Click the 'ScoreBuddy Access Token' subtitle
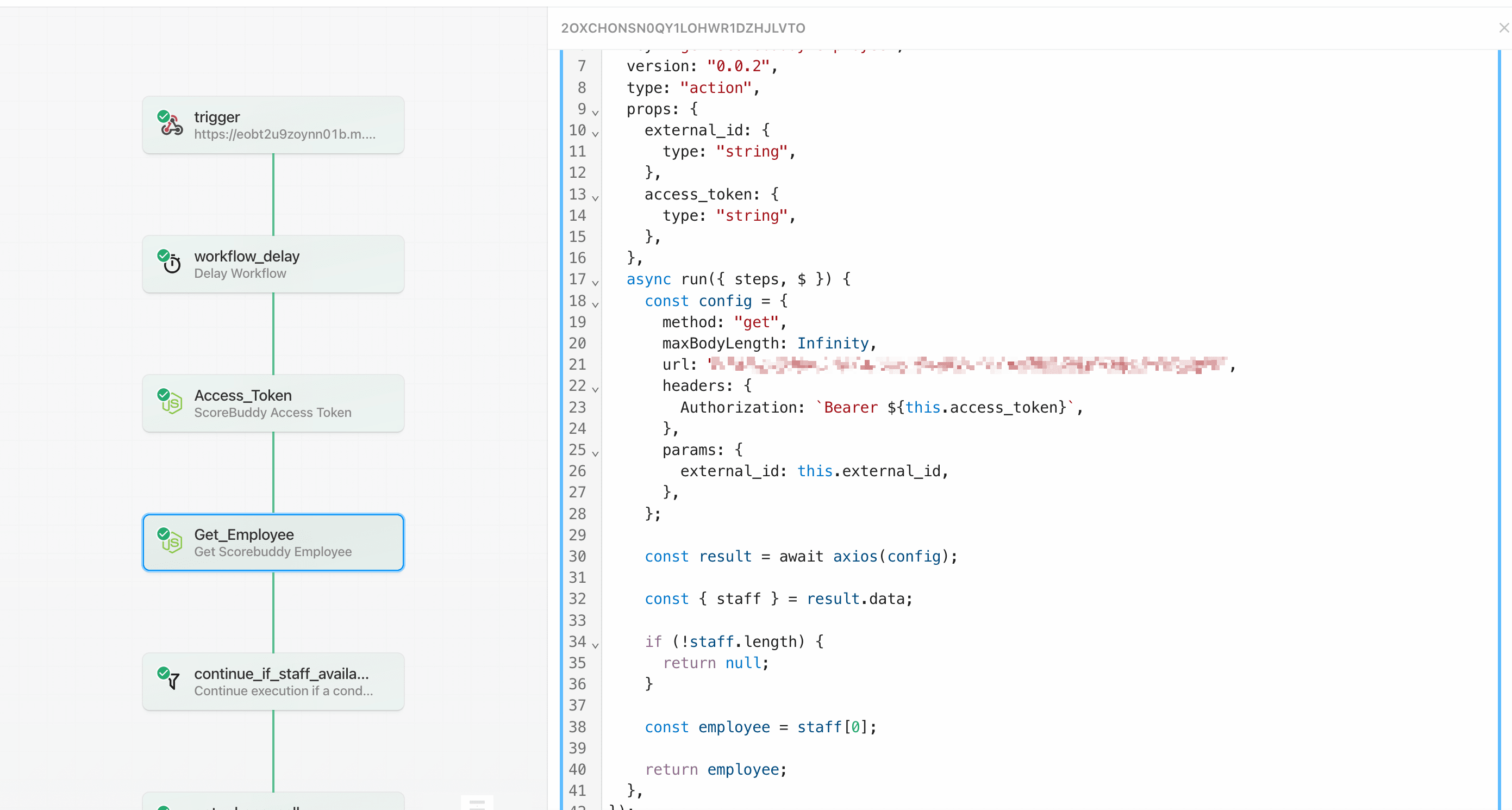Viewport: 1512px width, 810px height. (x=272, y=413)
